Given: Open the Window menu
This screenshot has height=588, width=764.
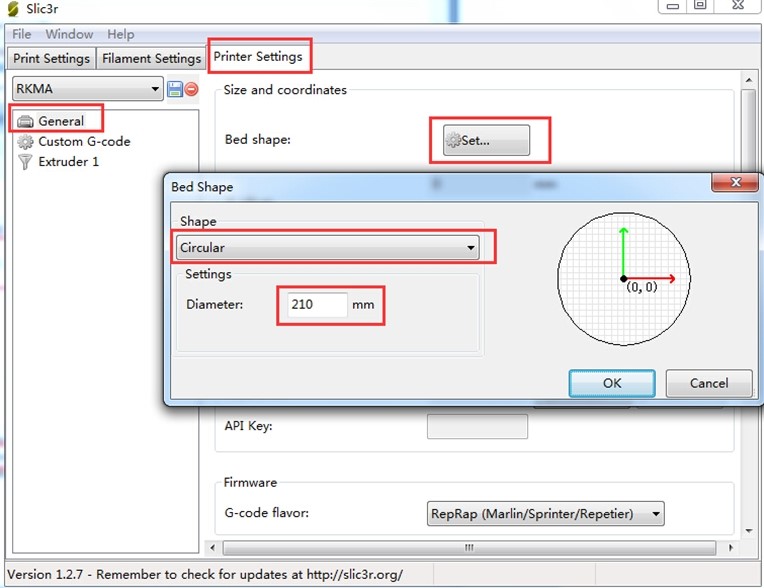Looking at the screenshot, I should pyautogui.click(x=69, y=34).
